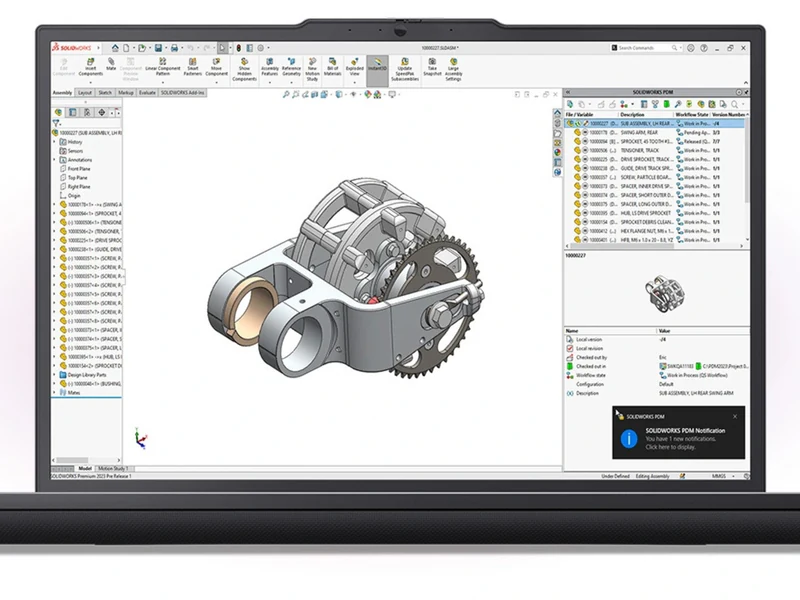Expand the History tree node
The width and height of the screenshot is (800, 600).
(55, 142)
